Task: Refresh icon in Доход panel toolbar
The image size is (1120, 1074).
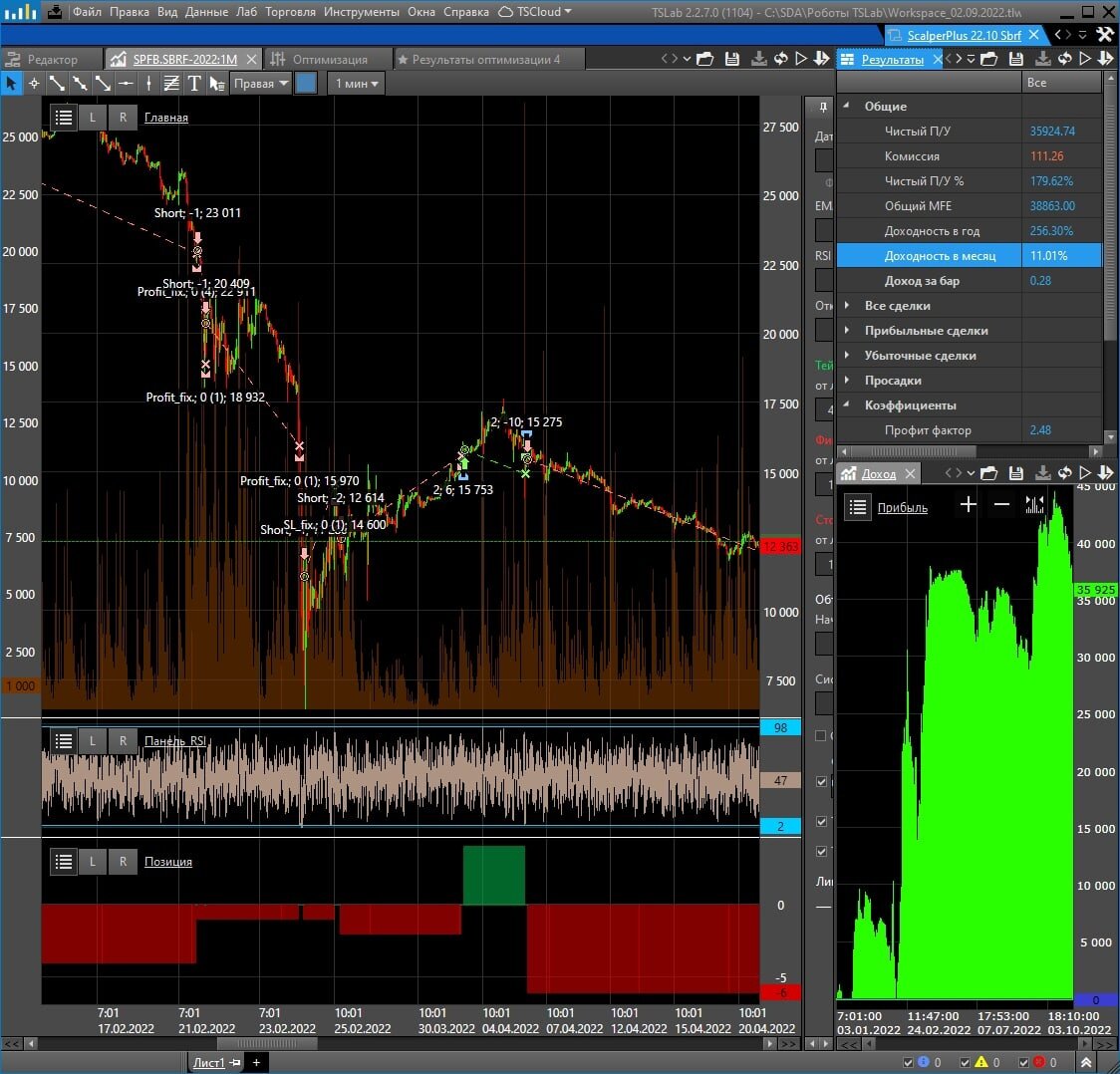Action: (x=1065, y=472)
